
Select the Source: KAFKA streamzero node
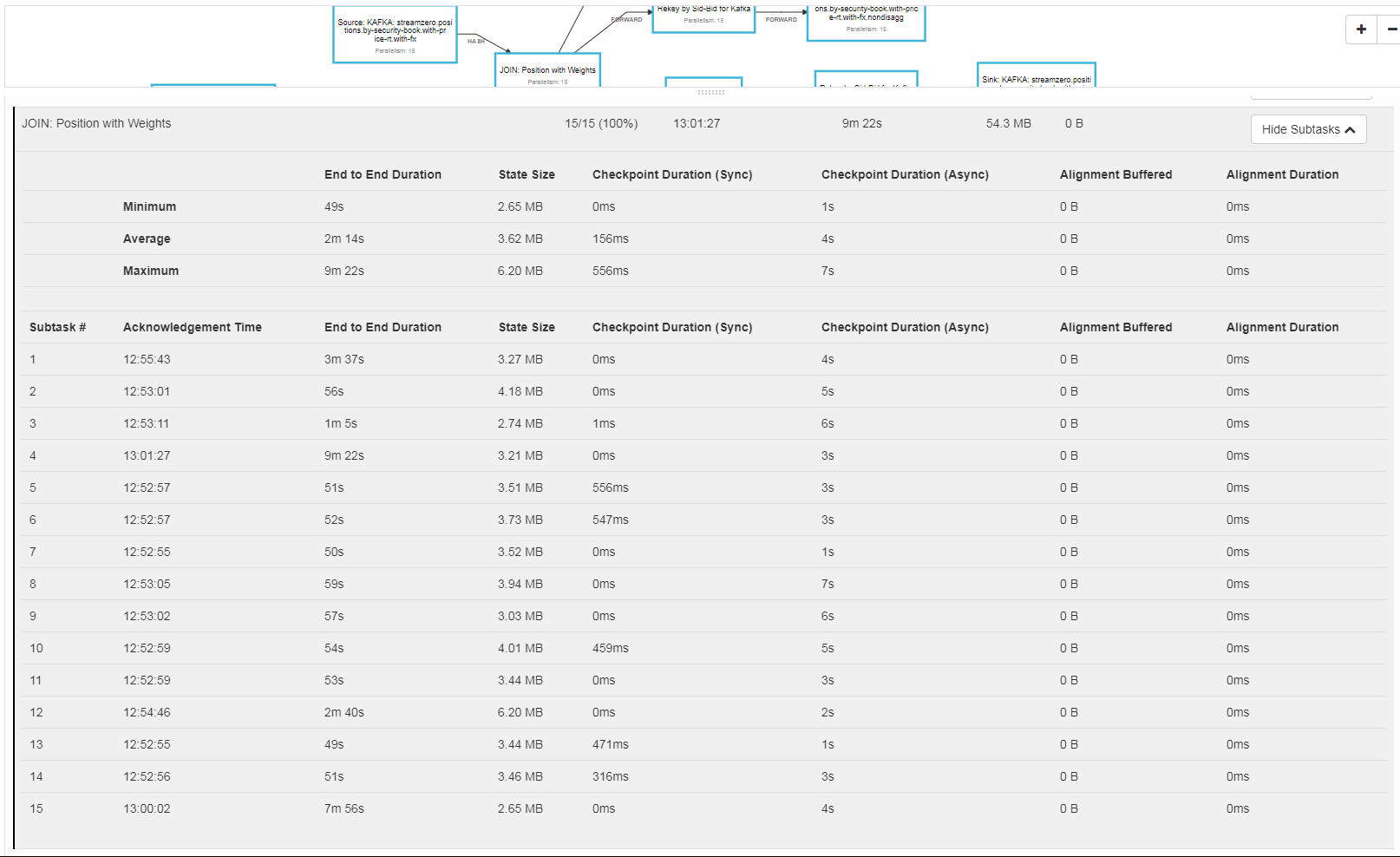coord(395,35)
